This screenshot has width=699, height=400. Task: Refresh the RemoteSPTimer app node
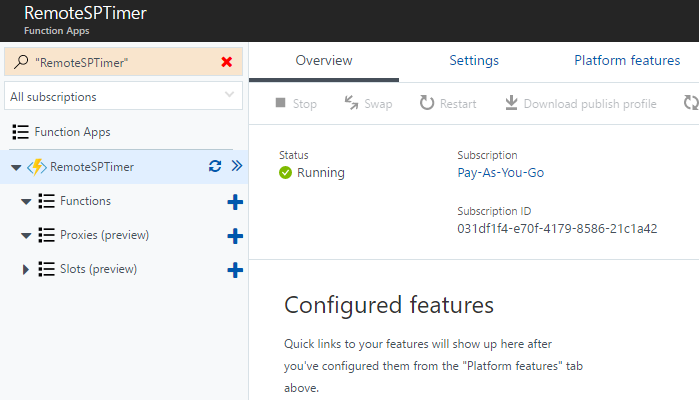pos(215,166)
